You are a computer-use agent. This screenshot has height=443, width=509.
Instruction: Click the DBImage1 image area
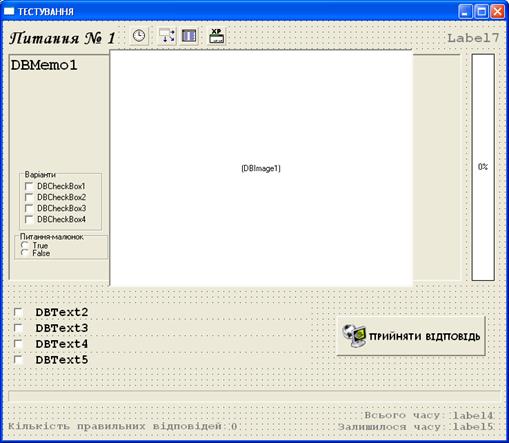(x=261, y=168)
